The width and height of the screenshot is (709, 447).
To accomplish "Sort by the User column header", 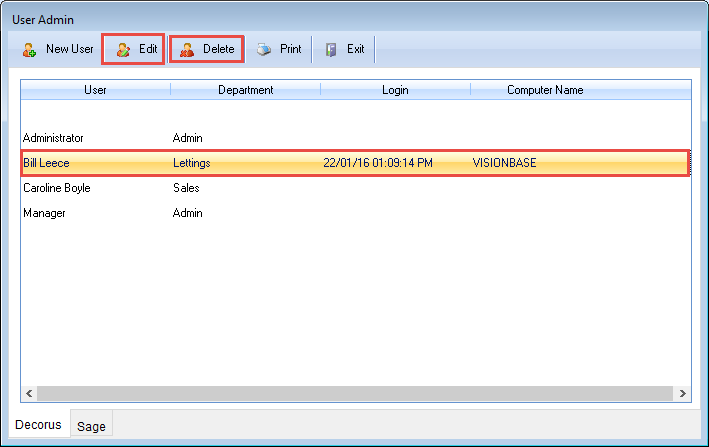I will click(95, 90).
